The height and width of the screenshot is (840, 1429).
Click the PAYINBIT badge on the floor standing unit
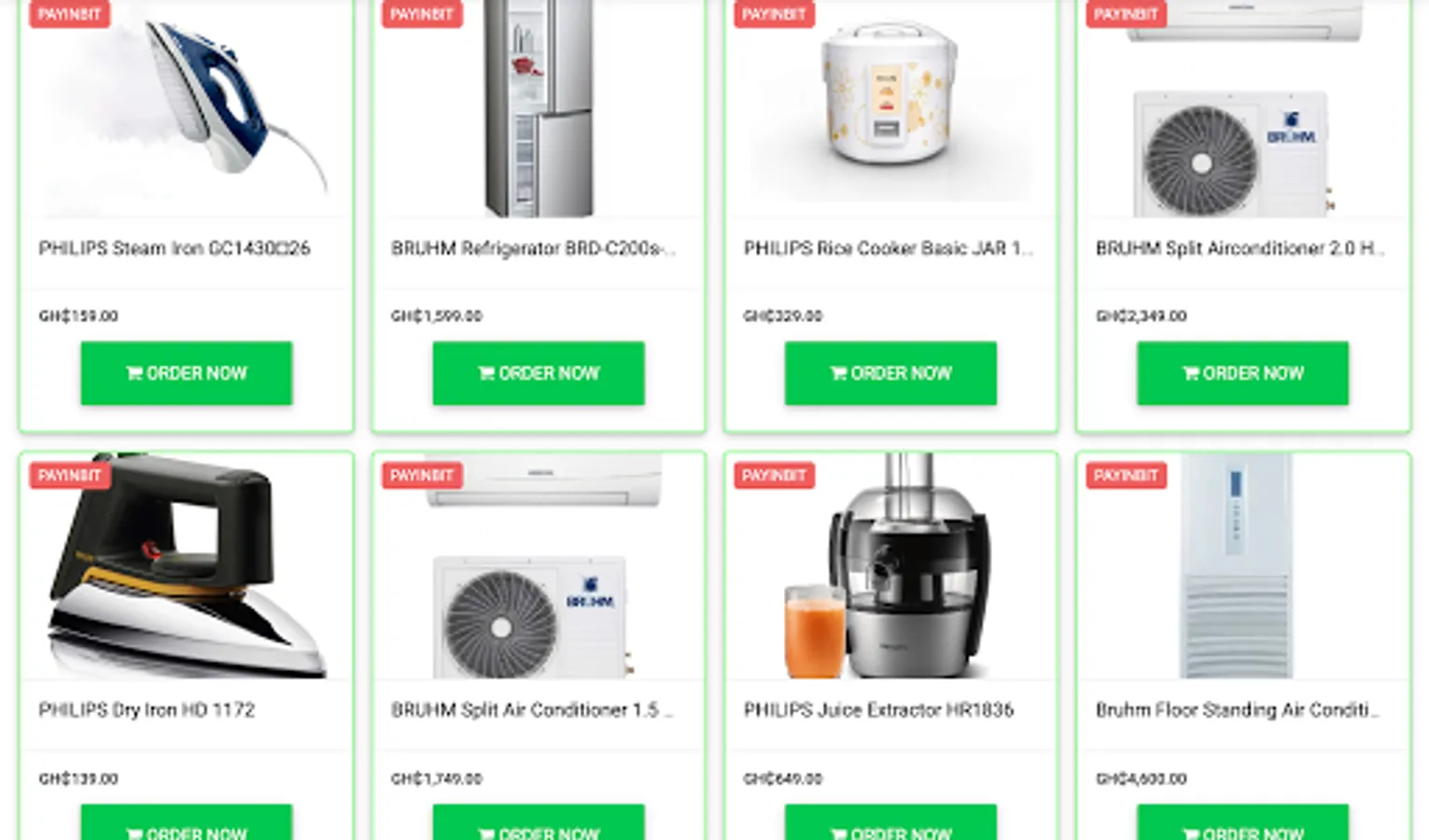(1126, 475)
